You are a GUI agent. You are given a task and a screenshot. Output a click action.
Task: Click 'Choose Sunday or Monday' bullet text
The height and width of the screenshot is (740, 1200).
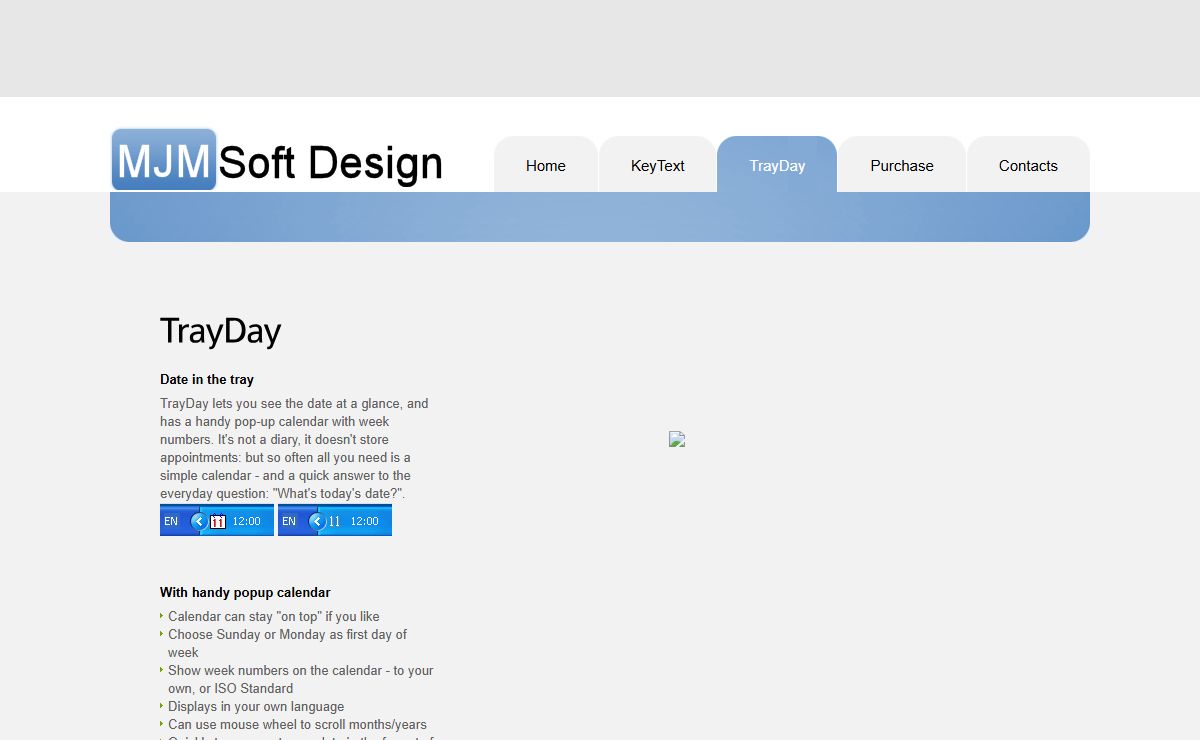(288, 644)
